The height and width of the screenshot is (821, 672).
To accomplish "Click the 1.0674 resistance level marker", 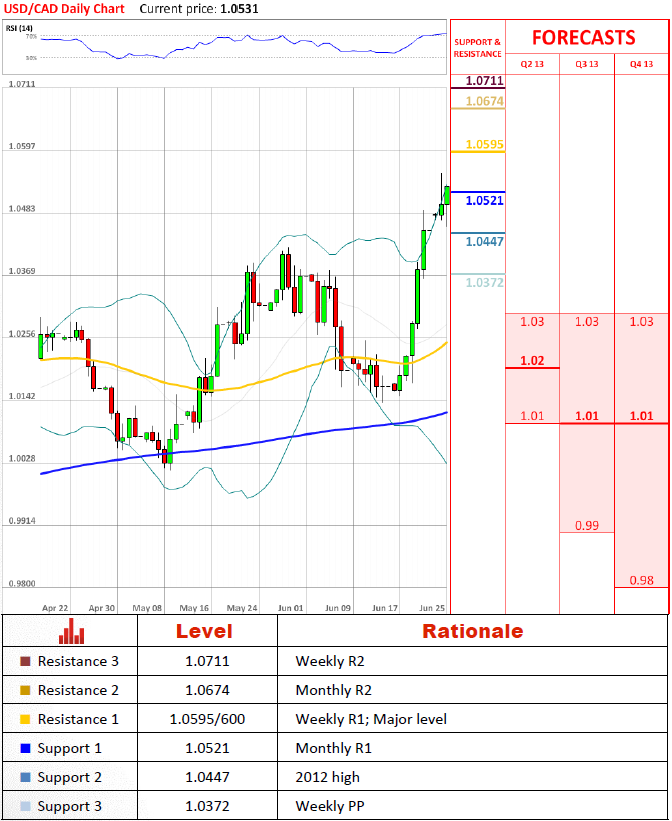I will coord(484,101).
